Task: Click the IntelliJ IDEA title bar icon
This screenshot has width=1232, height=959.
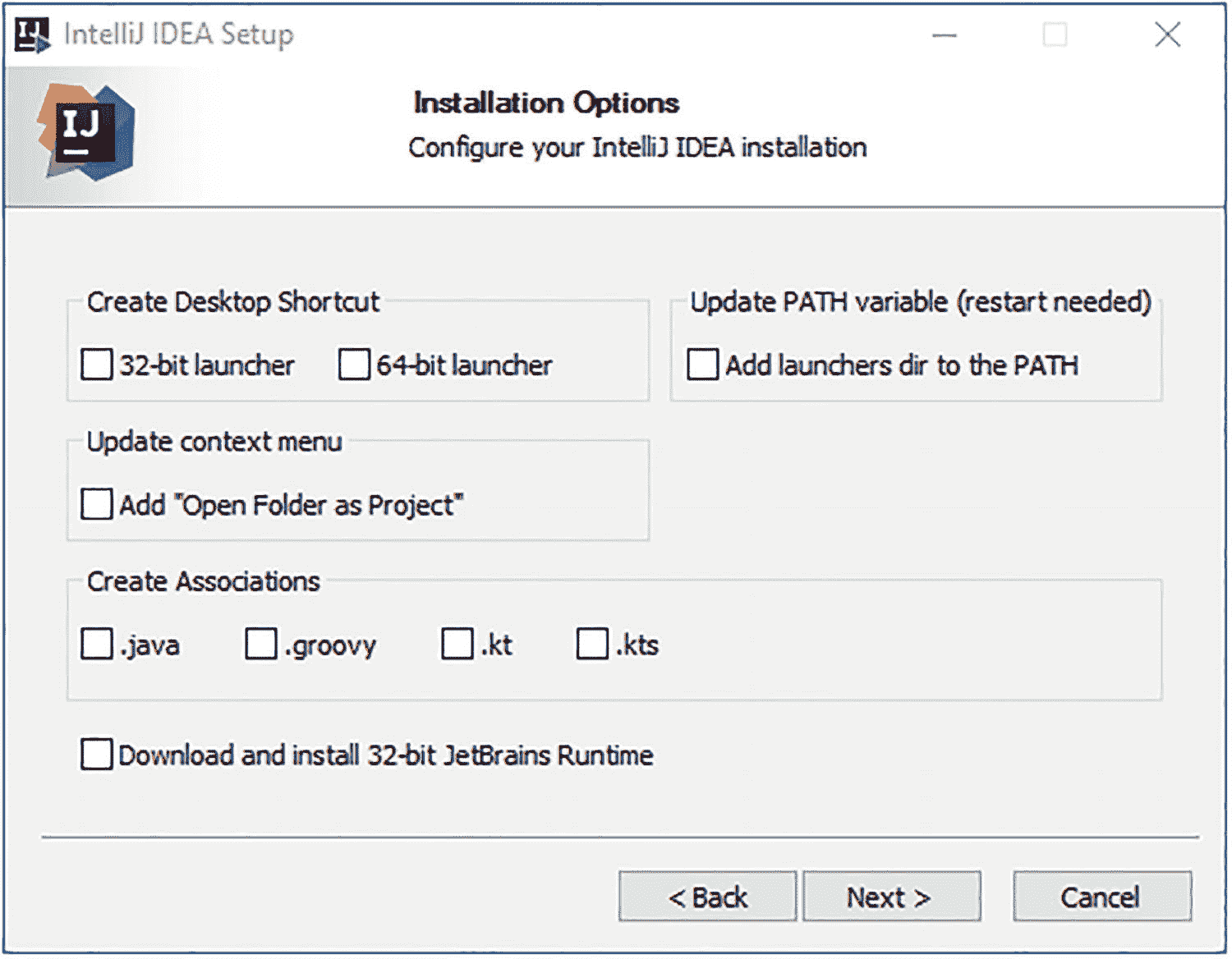Action: [33, 35]
